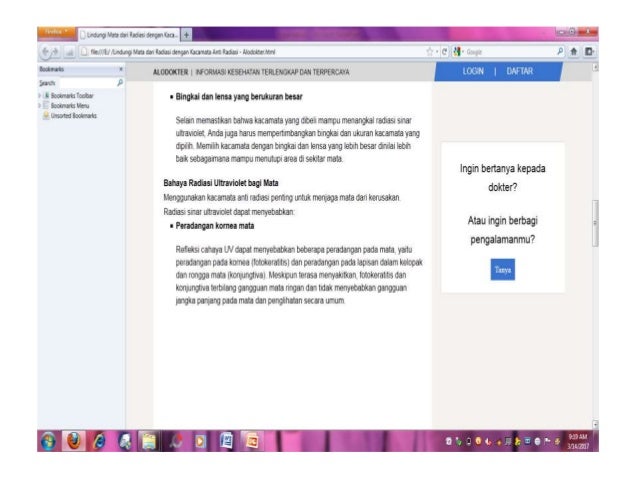Open the Google search engine dropdown

pos(459,52)
